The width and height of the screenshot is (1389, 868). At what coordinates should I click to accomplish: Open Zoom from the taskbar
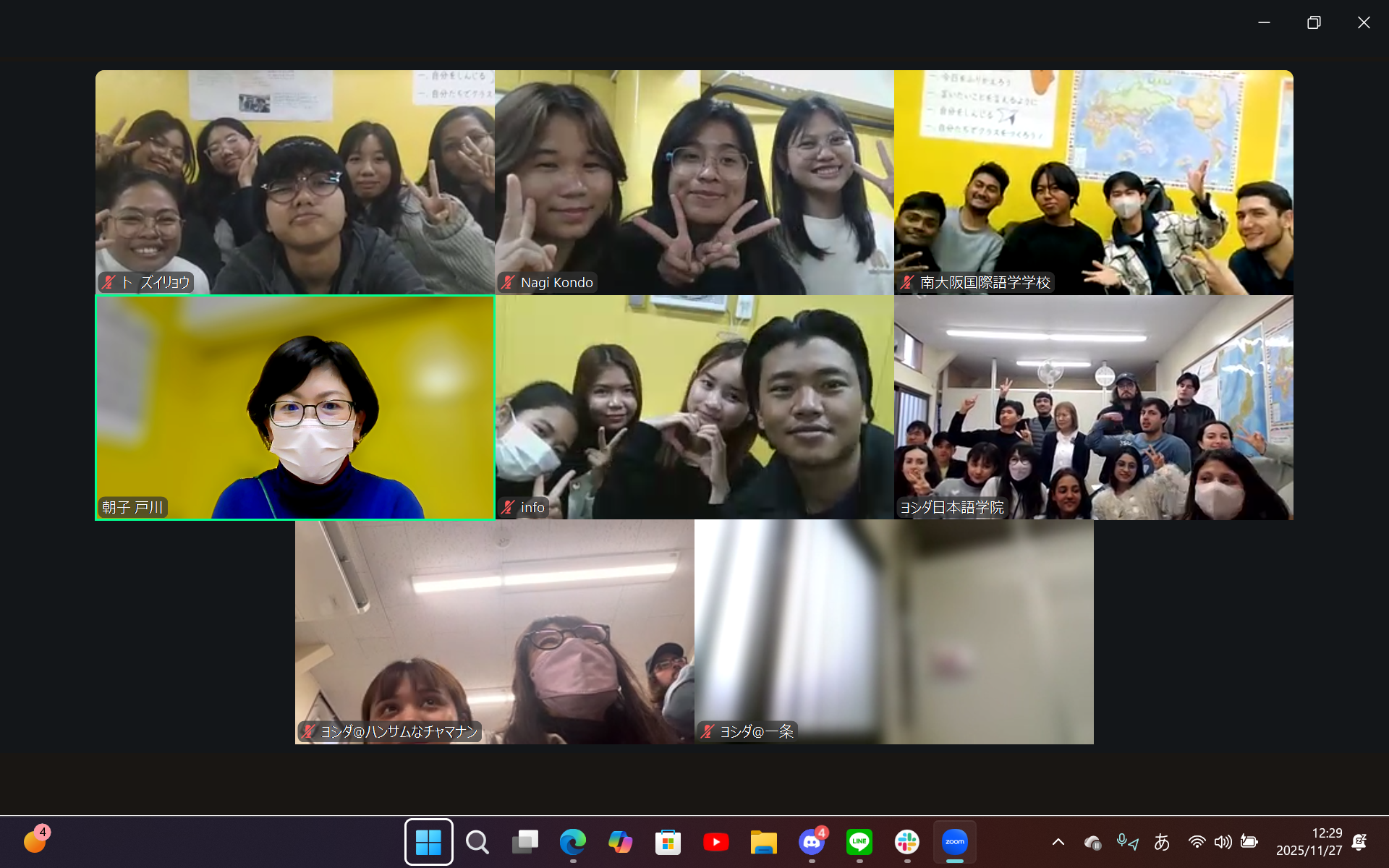[954, 842]
